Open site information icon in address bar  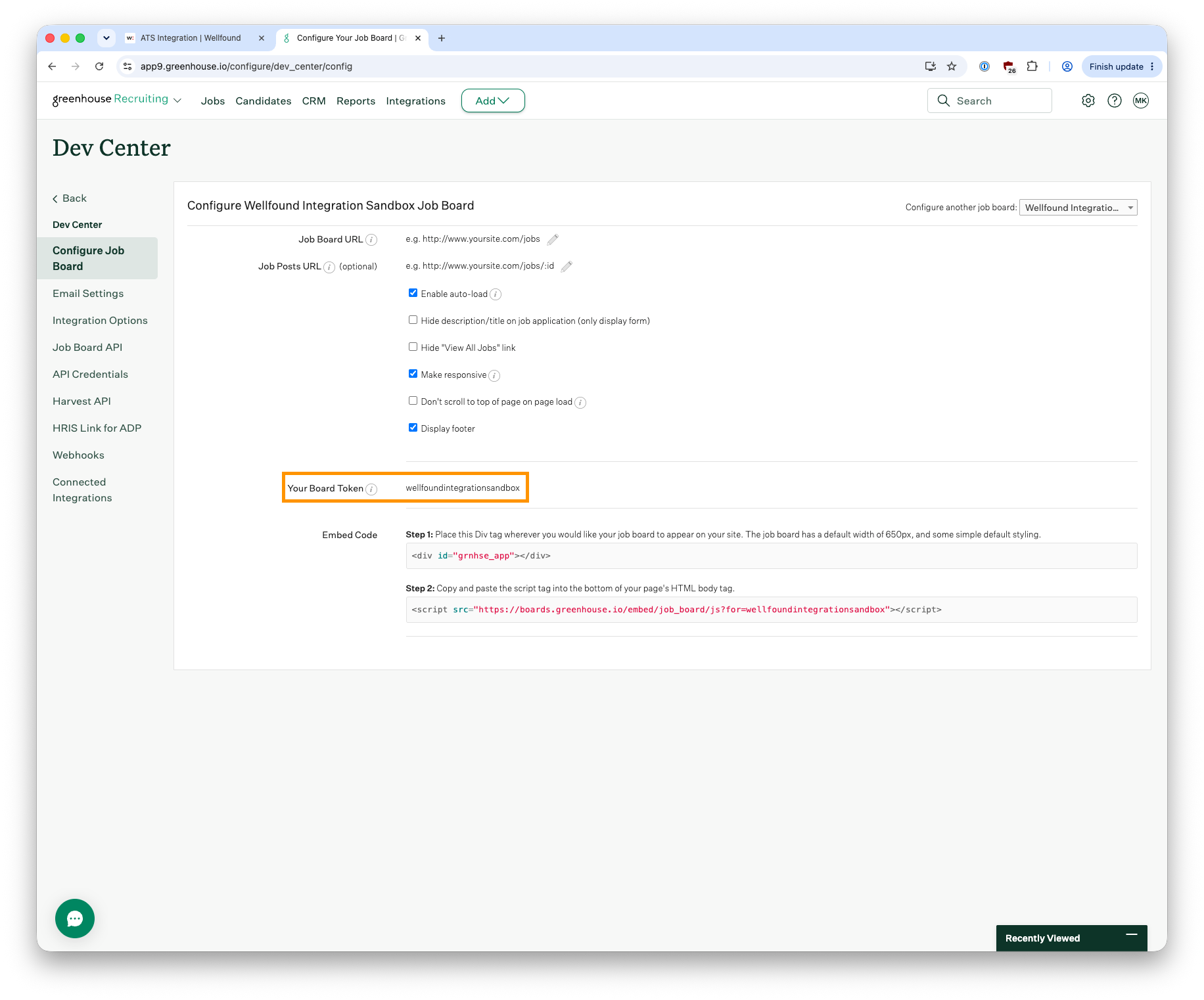point(128,66)
